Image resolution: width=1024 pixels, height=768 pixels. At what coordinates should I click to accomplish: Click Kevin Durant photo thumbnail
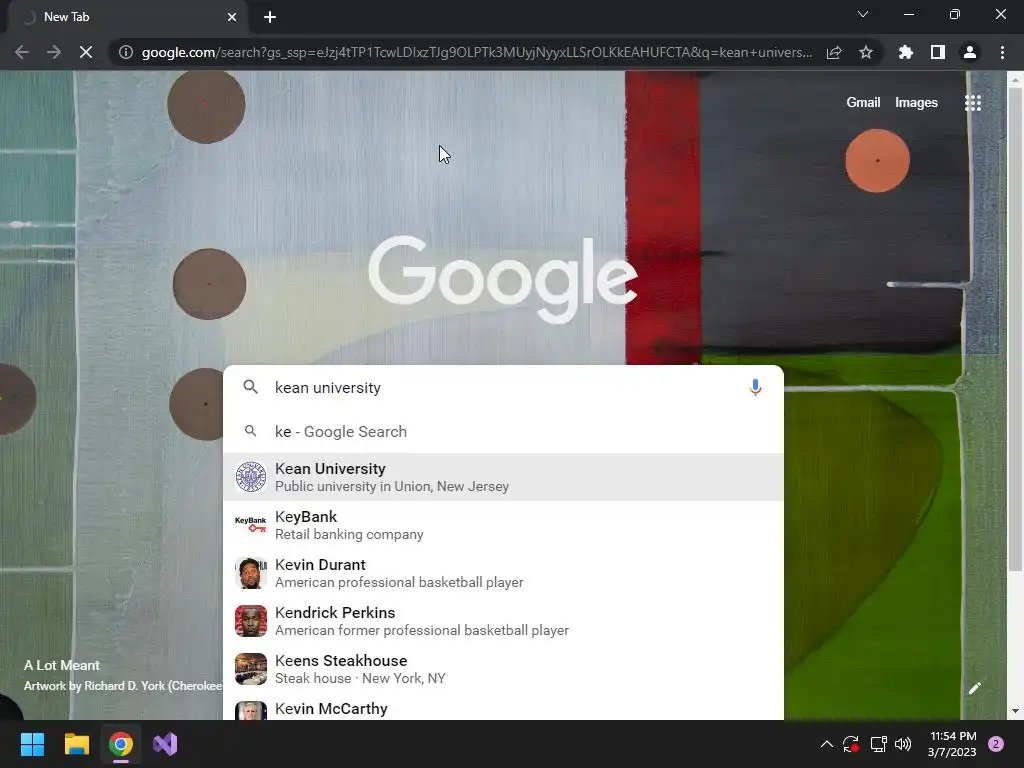coord(251,573)
